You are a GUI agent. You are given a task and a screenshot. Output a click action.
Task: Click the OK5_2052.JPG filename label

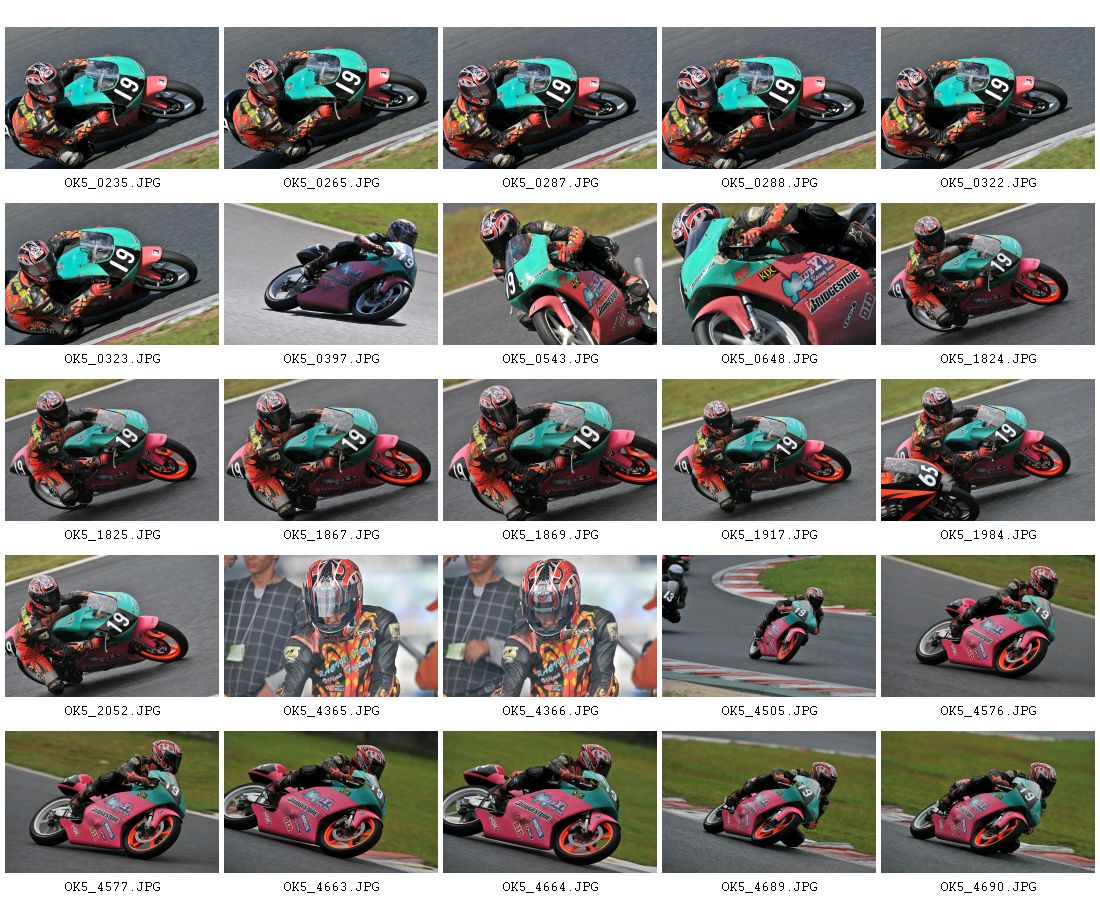pyautogui.click(x=112, y=711)
